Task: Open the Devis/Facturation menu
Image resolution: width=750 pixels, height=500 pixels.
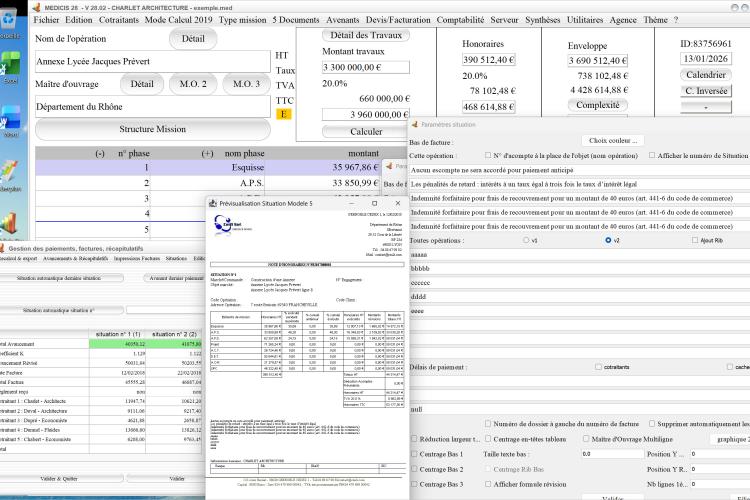Action: (398, 20)
